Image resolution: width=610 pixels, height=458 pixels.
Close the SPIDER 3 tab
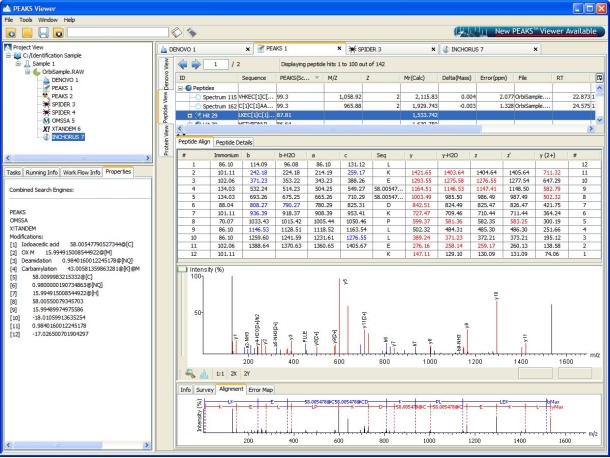(x=433, y=49)
